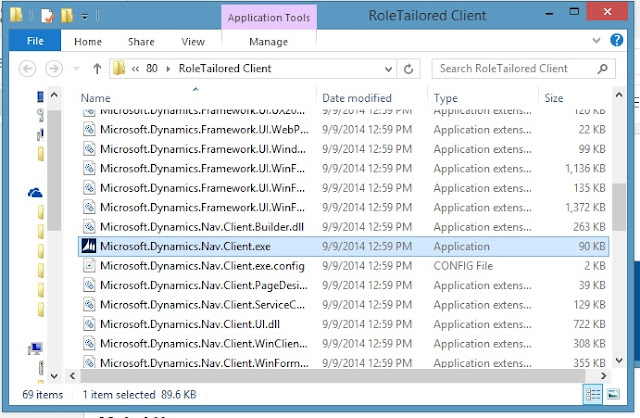Click the folder icon in address bar

(119, 68)
